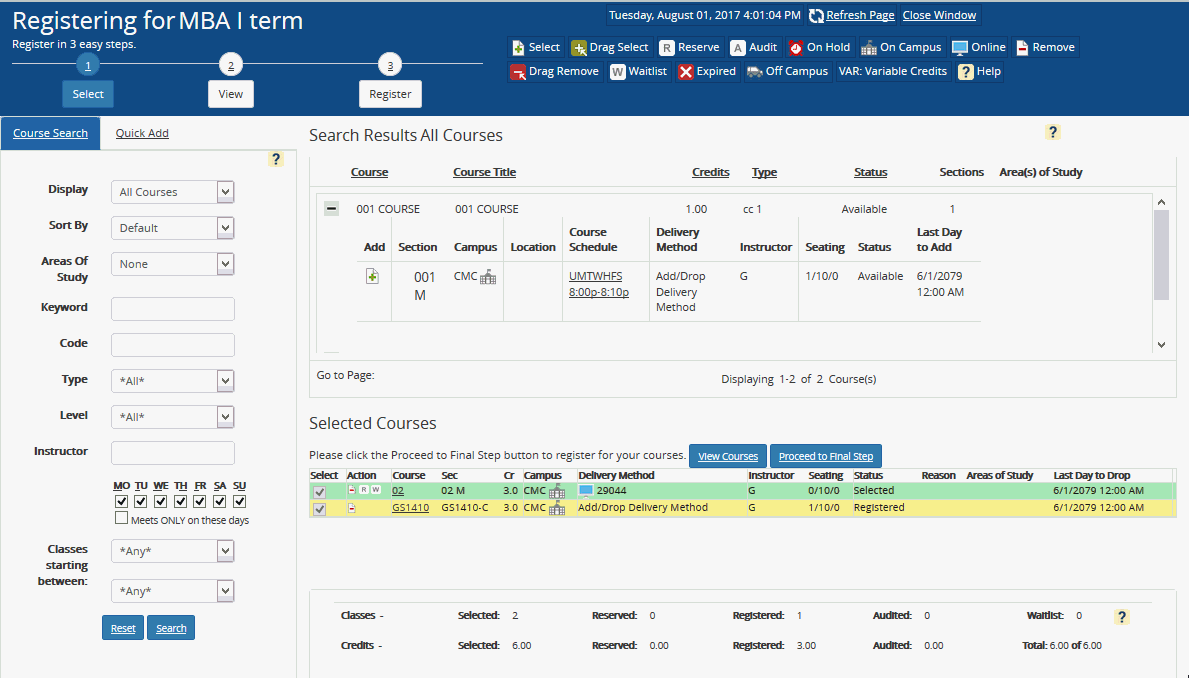Uncheck the MO day checkbox
The width and height of the screenshot is (1189, 678).
[x=121, y=501]
